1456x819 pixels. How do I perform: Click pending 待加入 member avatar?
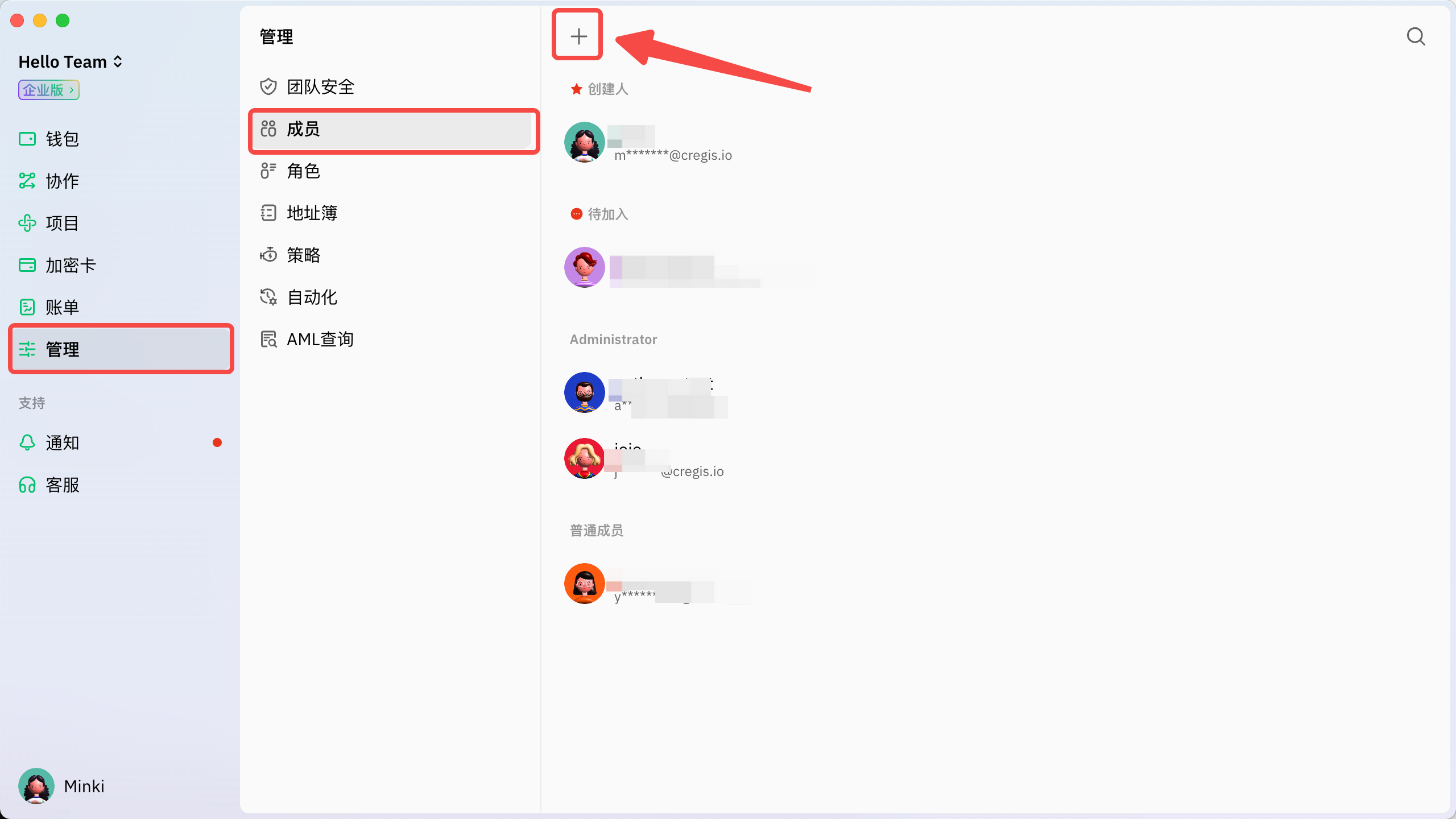(x=584, y=267)
